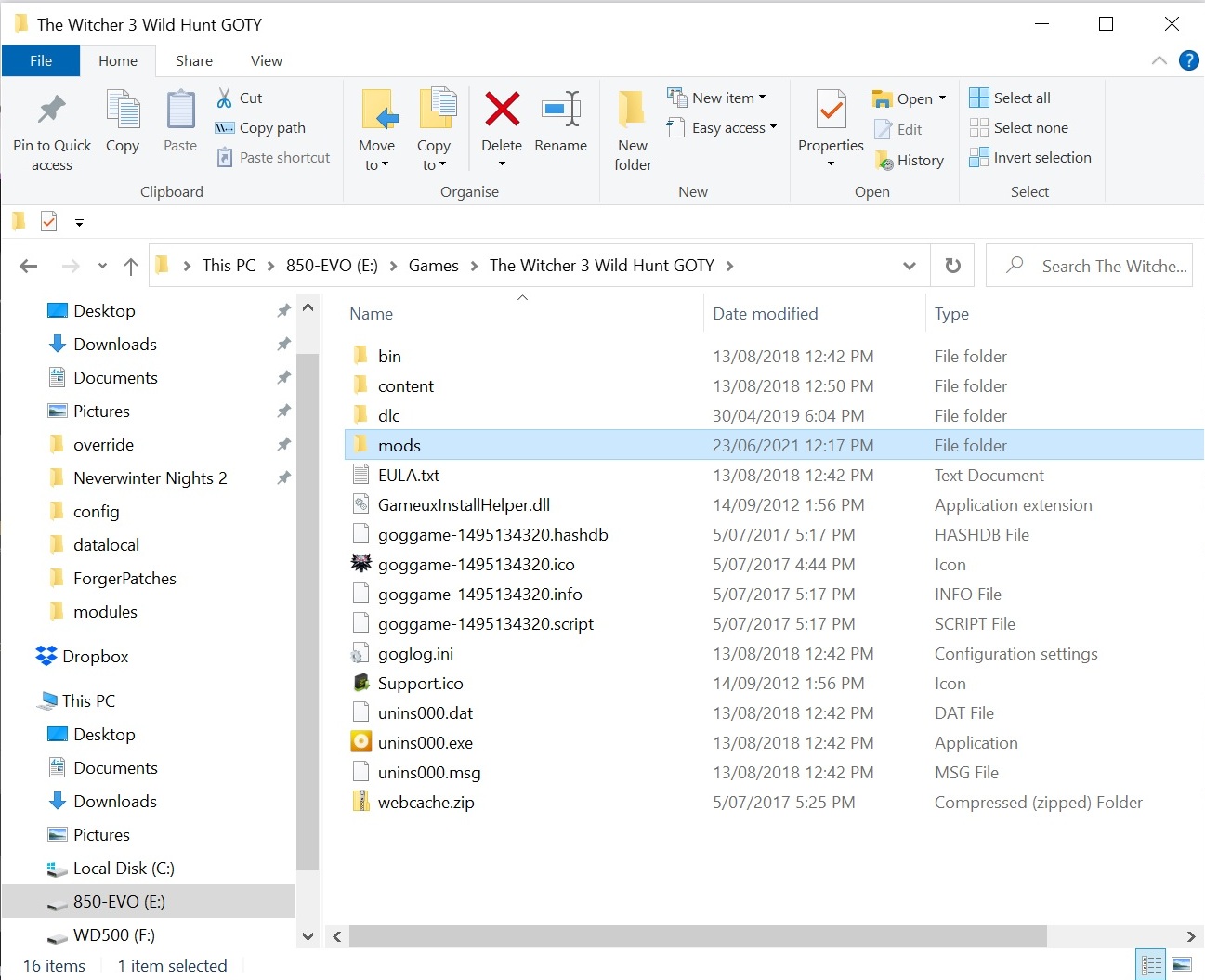Rename the selected folder
This screenshot has width=1205, height=980.
pos(560,123)
